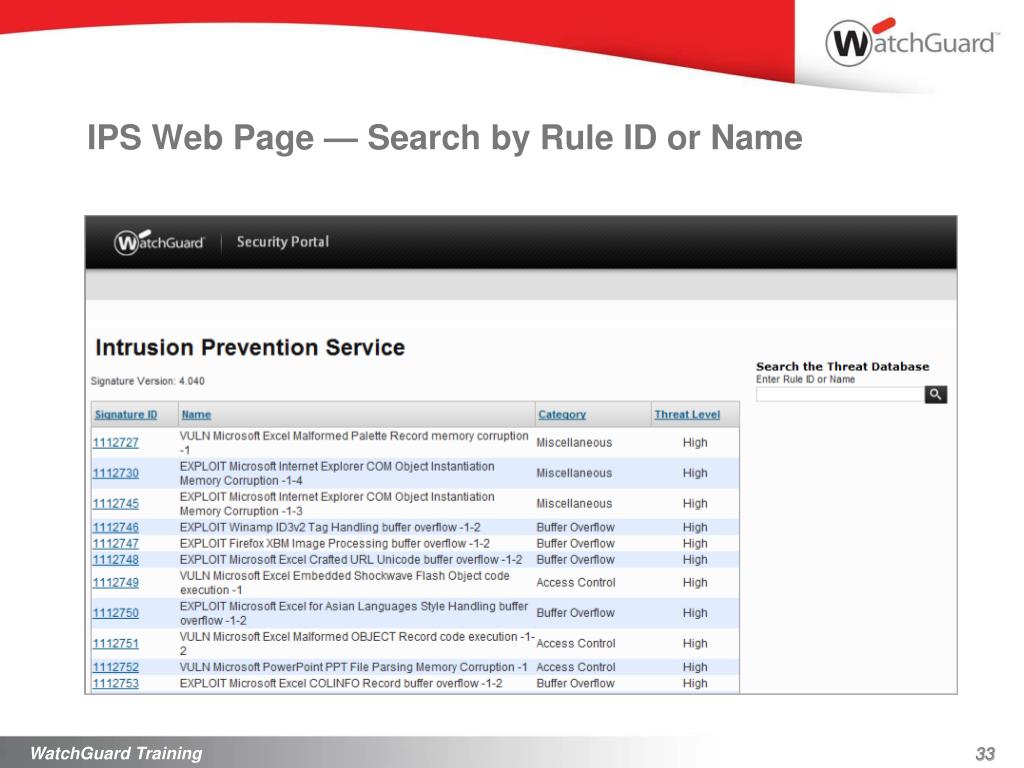Click the WatchGuard logo on the slide corner

pos(912,42)
